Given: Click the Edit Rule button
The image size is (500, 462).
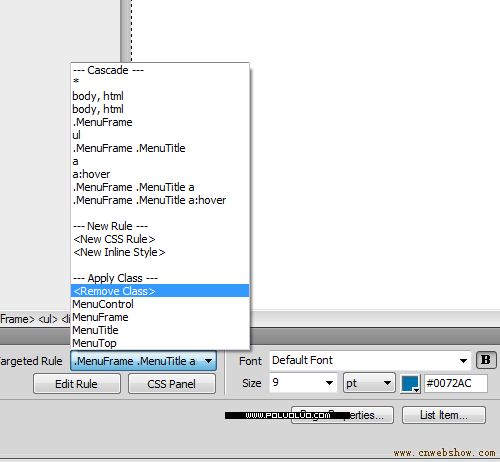Looking at the screenshot, I should coord(77,384).
